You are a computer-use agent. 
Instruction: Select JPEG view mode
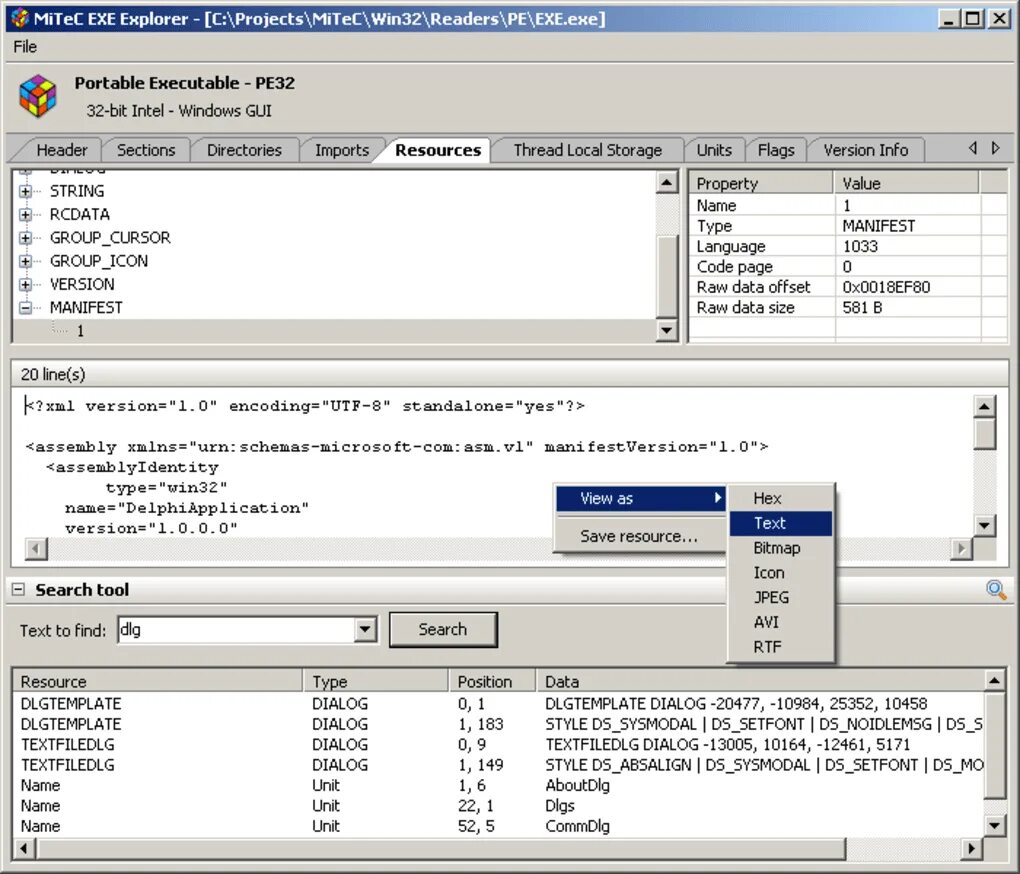click(x=781, y=598)
